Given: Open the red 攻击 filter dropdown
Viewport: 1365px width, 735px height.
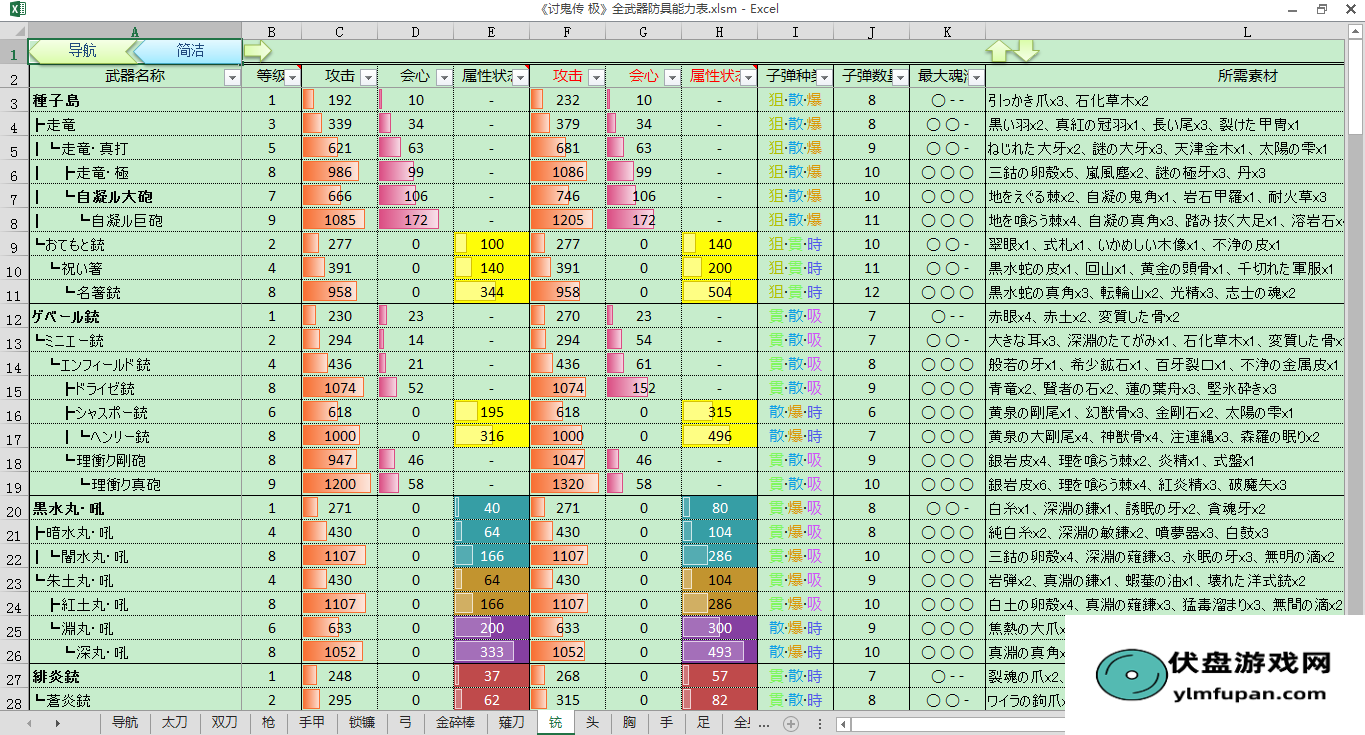Looking at the screenshot, I should click(x=595, y=77).
